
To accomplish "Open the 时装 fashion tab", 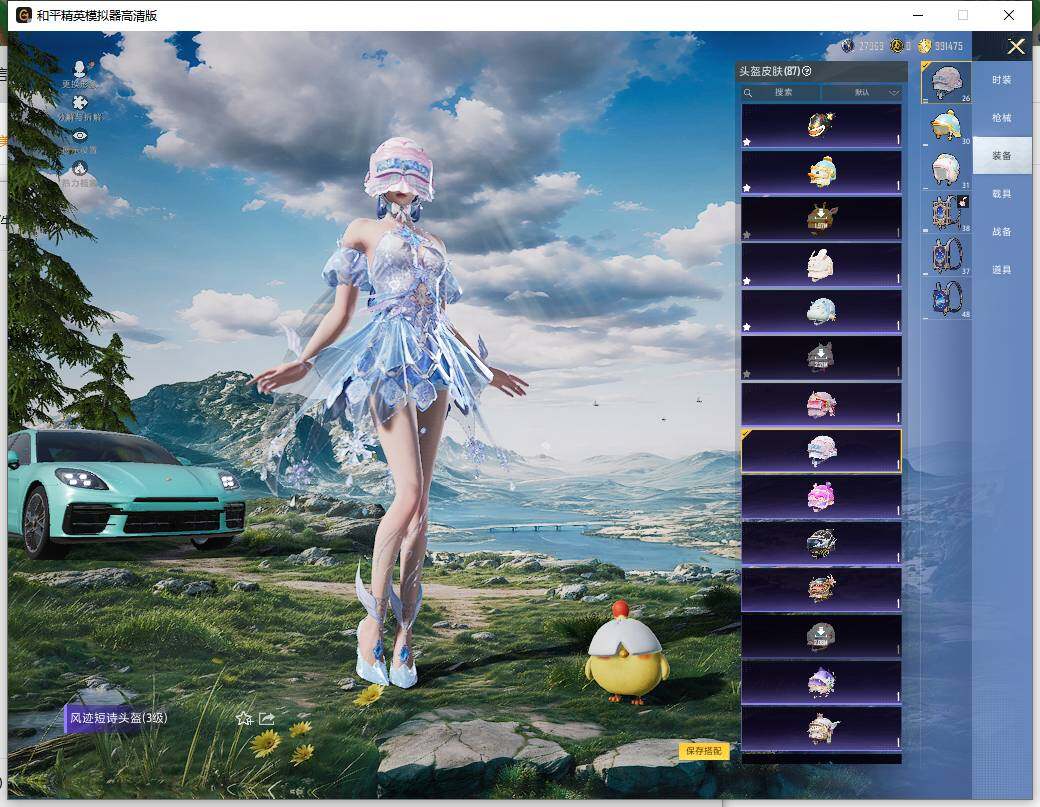I will [1002, 80].
